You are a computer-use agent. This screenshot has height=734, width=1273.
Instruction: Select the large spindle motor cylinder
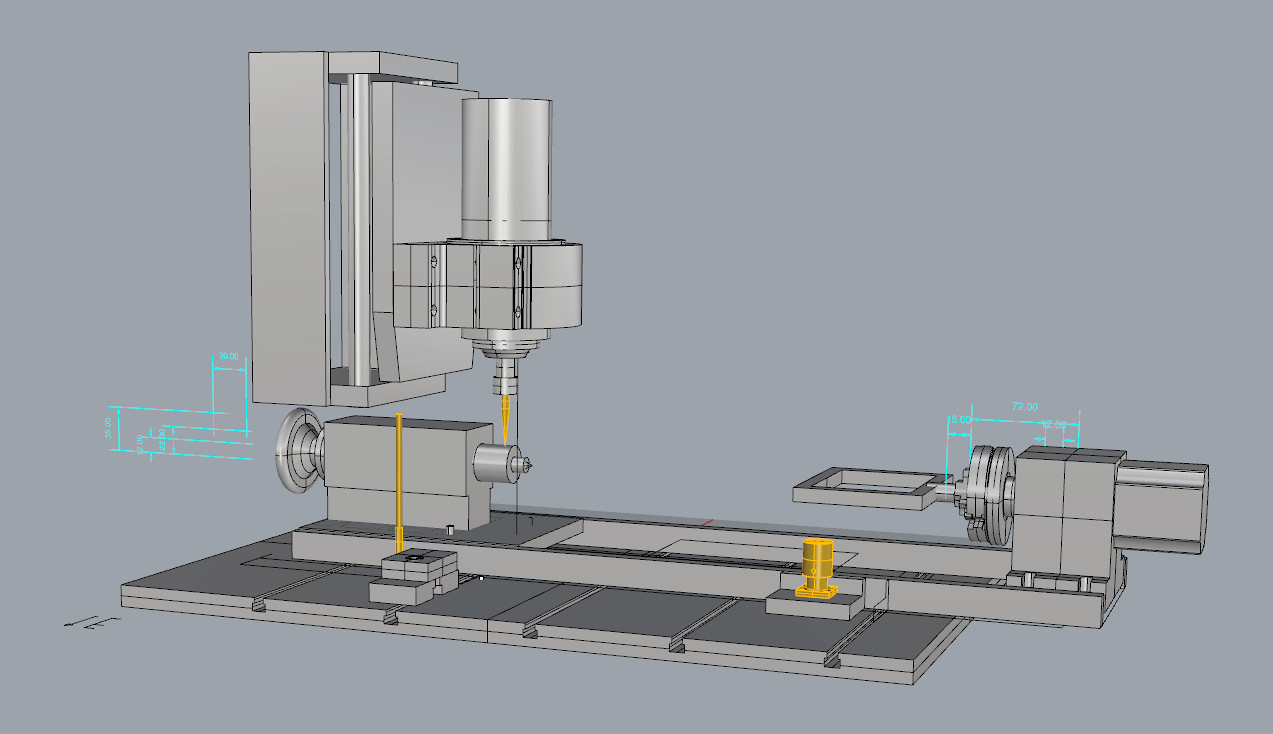click(507, 170)
